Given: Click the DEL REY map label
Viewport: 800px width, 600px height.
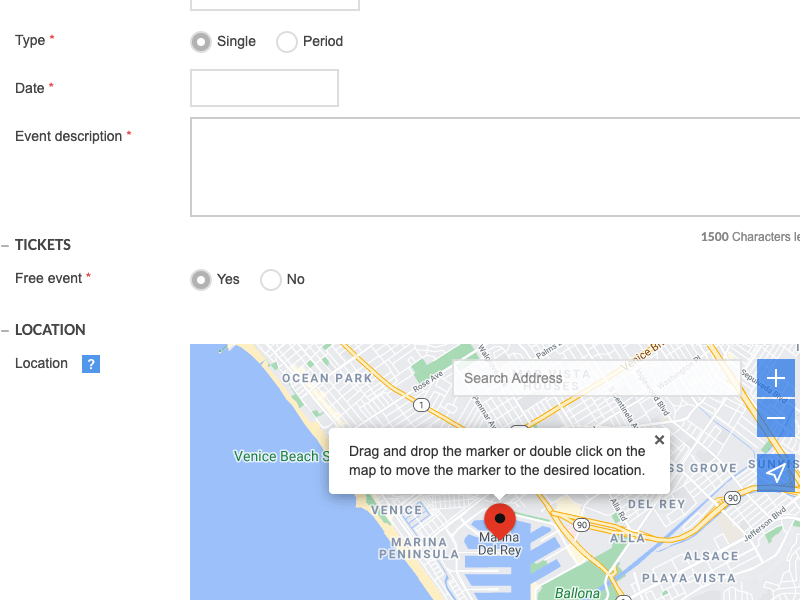Looking at the screenshot, I should [x=657, y=504].
